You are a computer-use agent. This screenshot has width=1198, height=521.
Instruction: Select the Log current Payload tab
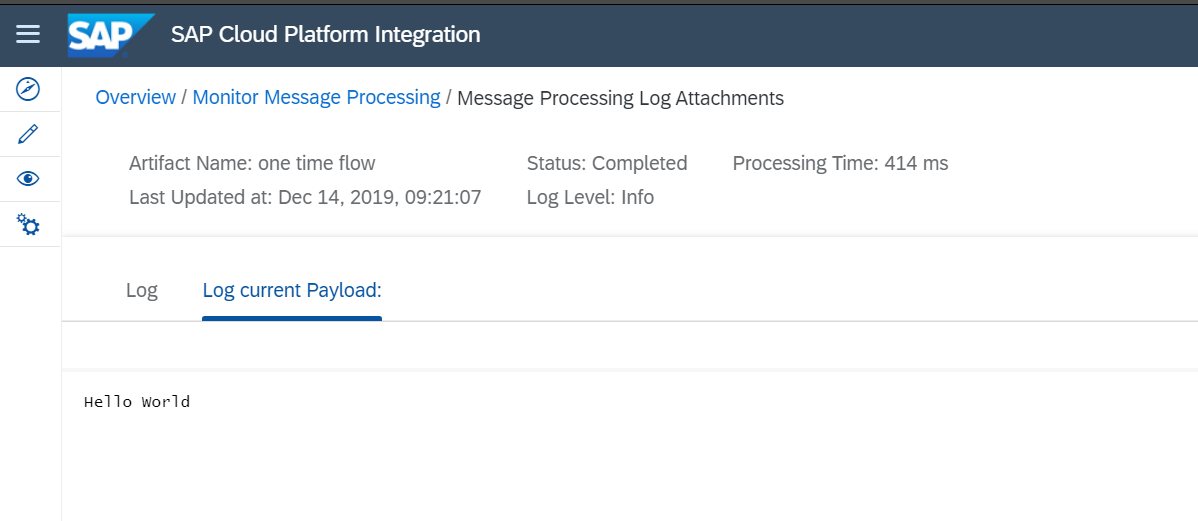pyautogui.click(x=292, y=291)
